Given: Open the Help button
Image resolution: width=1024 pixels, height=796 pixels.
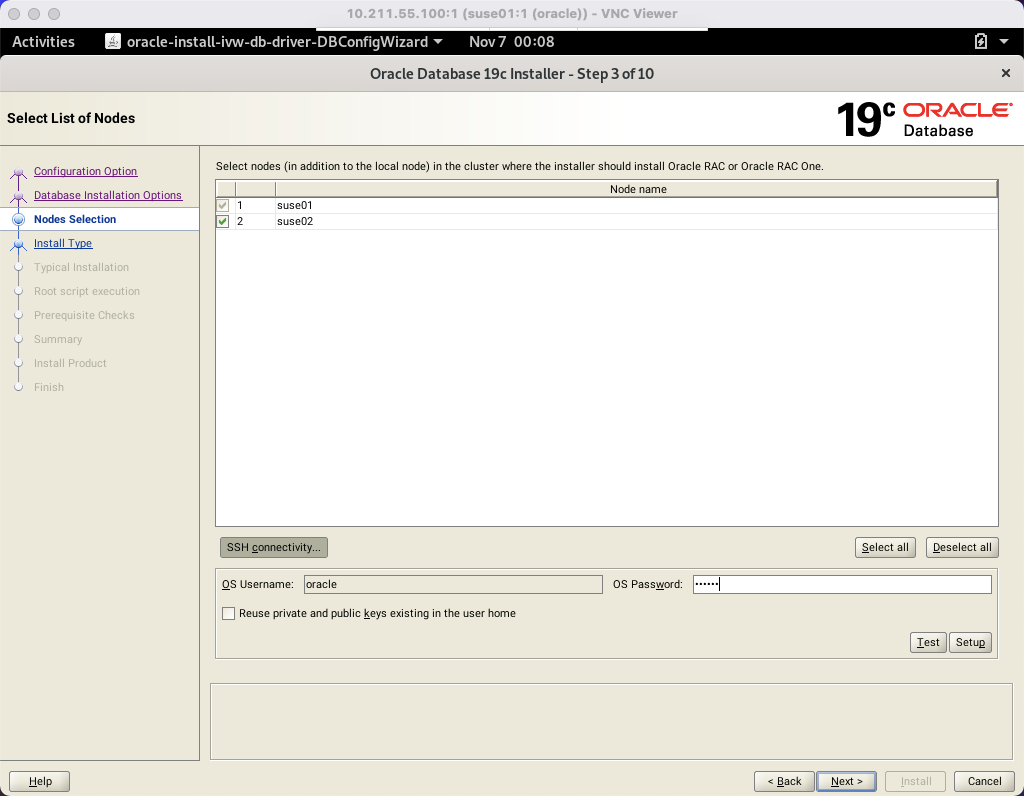Looking at the screenshot, I should (x=40, y=781).
